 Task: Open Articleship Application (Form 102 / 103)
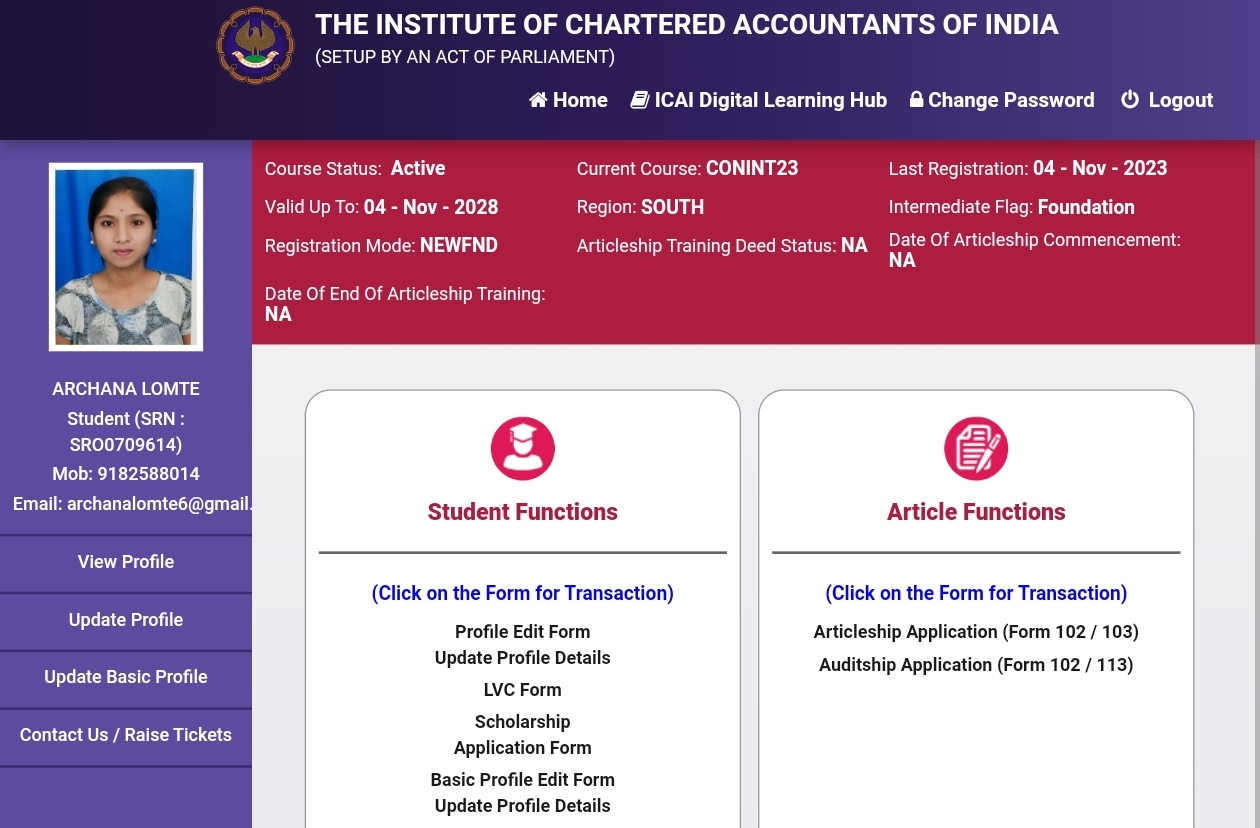[x=976, y=632]
